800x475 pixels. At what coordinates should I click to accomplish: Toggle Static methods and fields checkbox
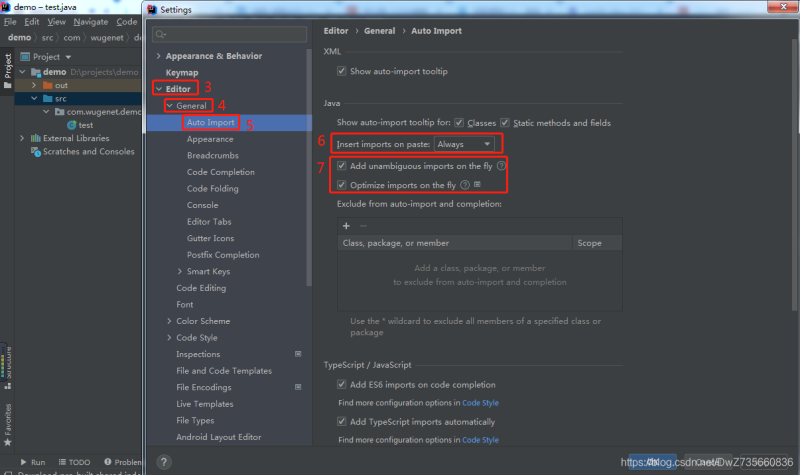(505, 122)
